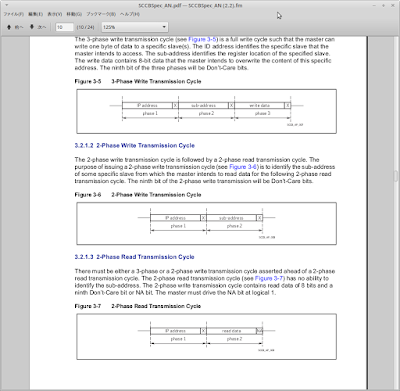Open the 編集(E) menu
This screenshot has width=400, height=391.
[x=35, y=14]
